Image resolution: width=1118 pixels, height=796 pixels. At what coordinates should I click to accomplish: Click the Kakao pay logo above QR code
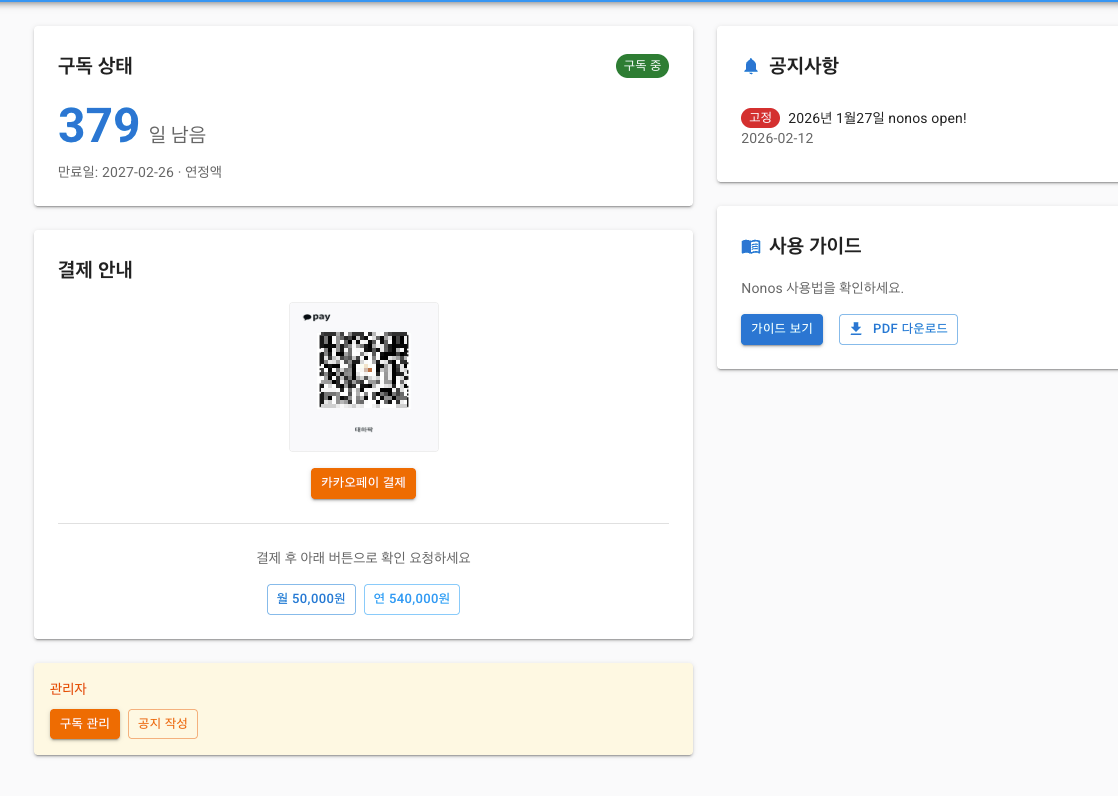coord(317,317)
